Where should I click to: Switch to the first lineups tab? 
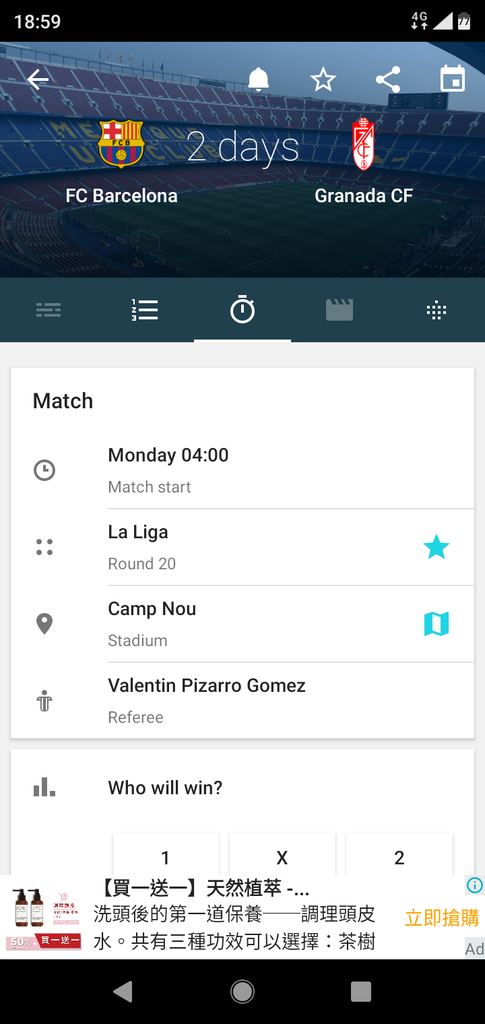(x=48, y=310)
